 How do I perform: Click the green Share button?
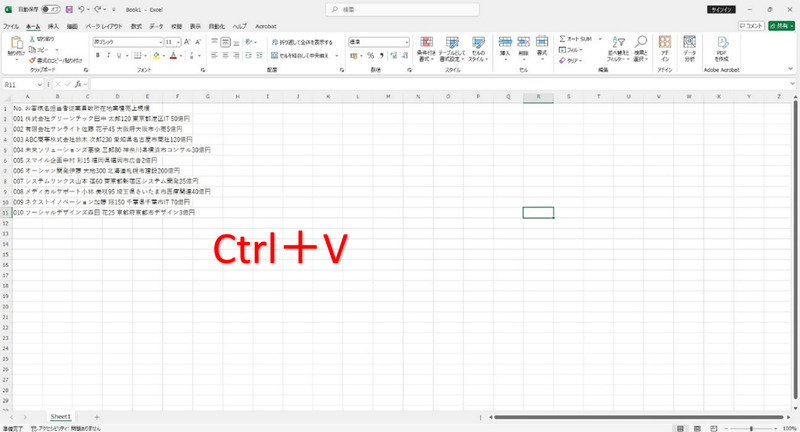(782, 26)
